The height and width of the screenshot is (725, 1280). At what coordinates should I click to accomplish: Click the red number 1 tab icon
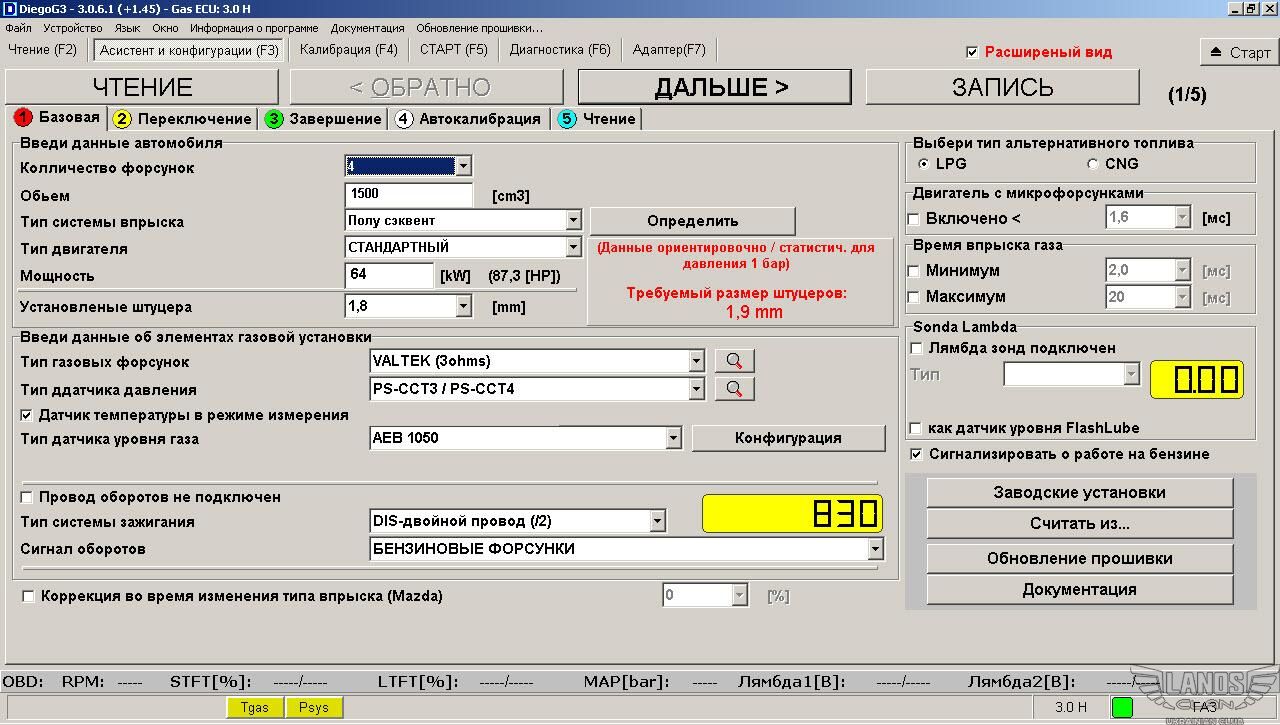tap(24, 118)
